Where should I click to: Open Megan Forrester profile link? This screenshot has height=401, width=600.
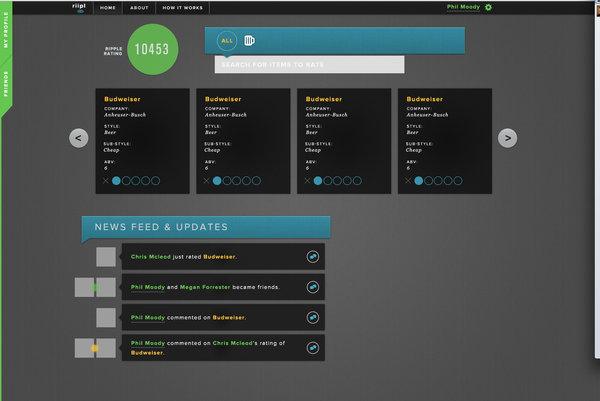coord(205,287)
